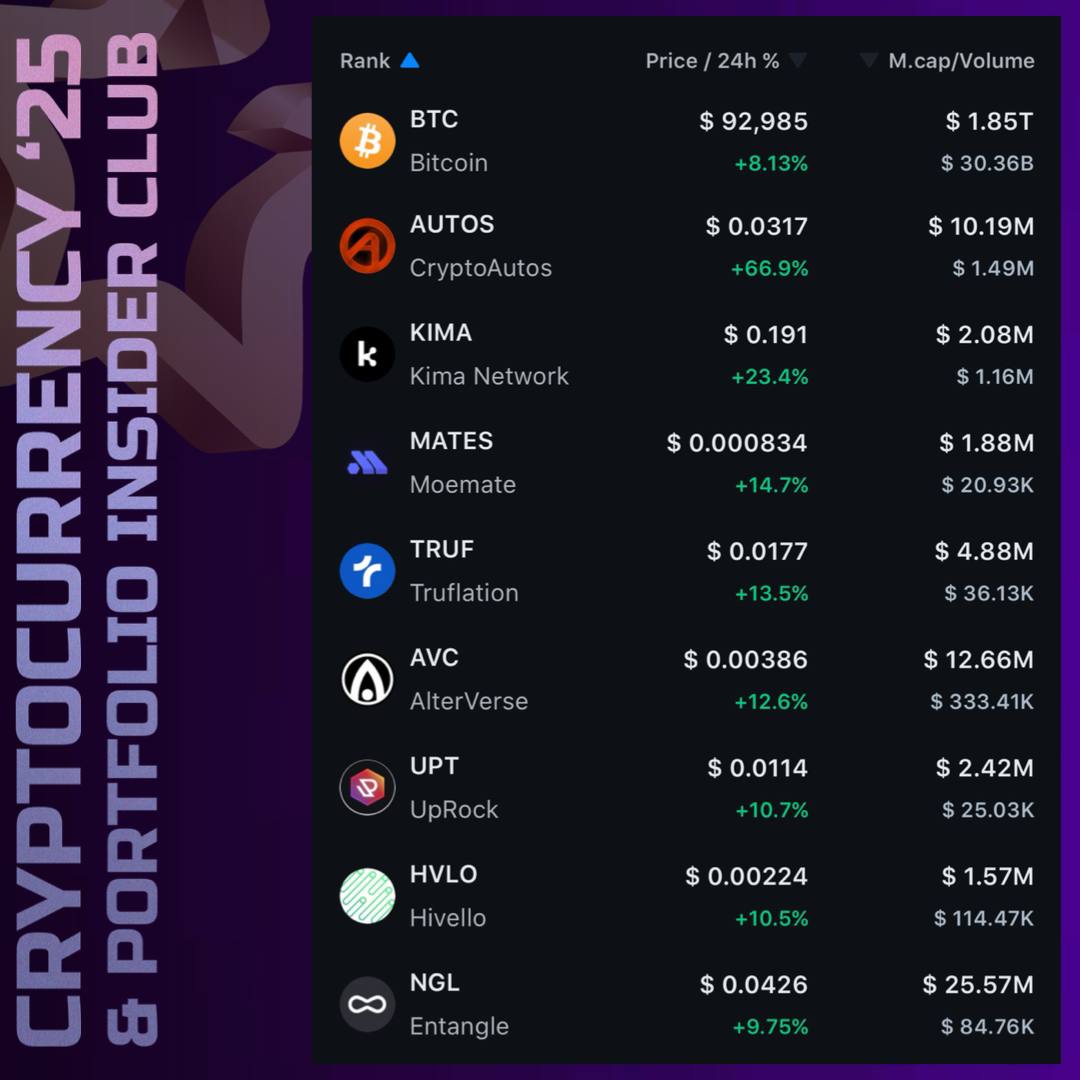Open the AlterVerse flame logo icon
Viewport: 1080px width, 1080px height.
tap(367, 679)
